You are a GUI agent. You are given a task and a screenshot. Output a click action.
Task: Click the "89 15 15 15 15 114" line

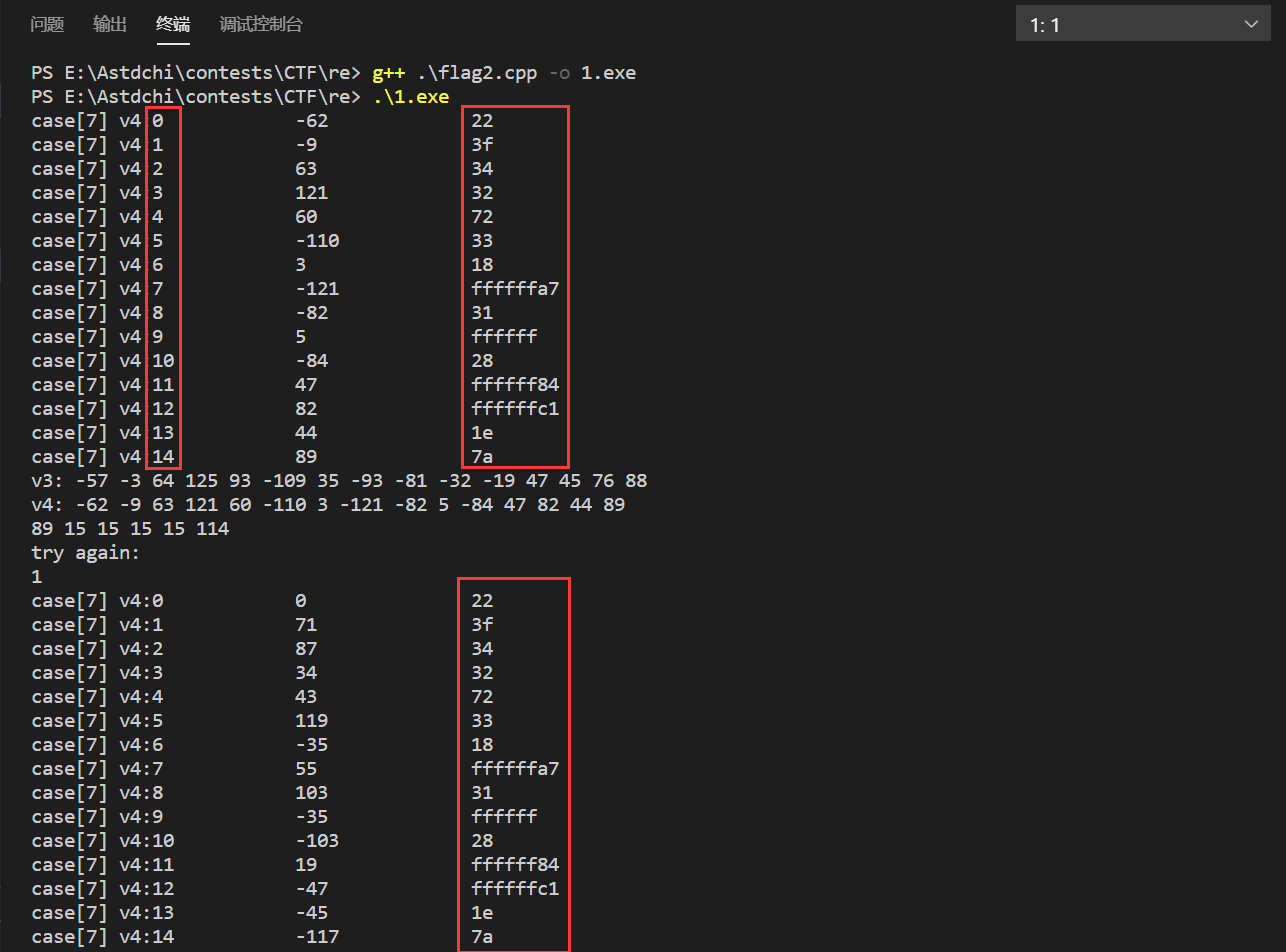pos(130,529)
